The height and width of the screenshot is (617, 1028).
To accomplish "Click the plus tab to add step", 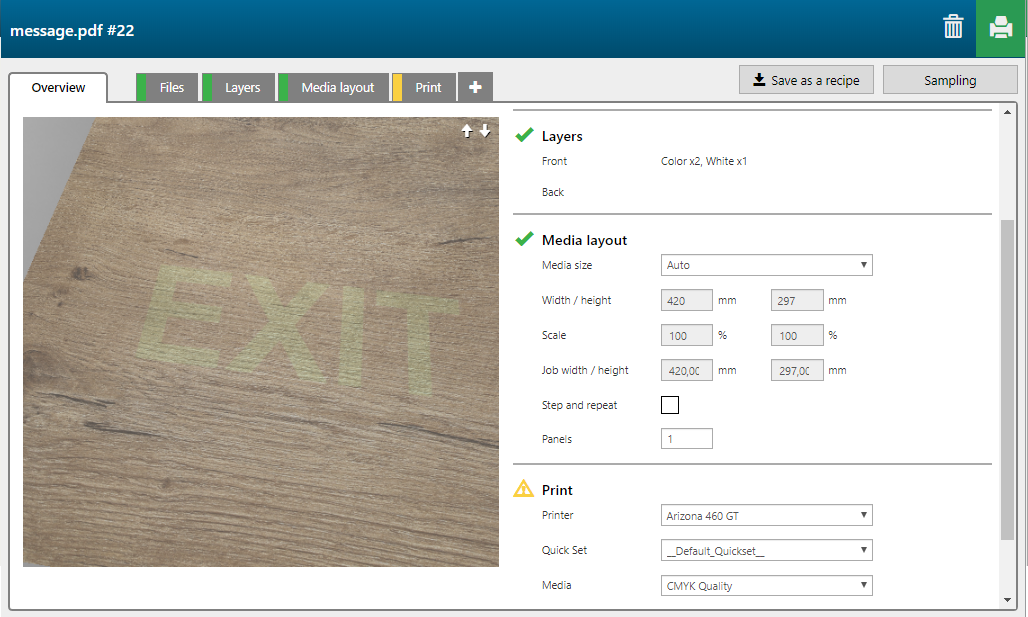I will point(475,88).
